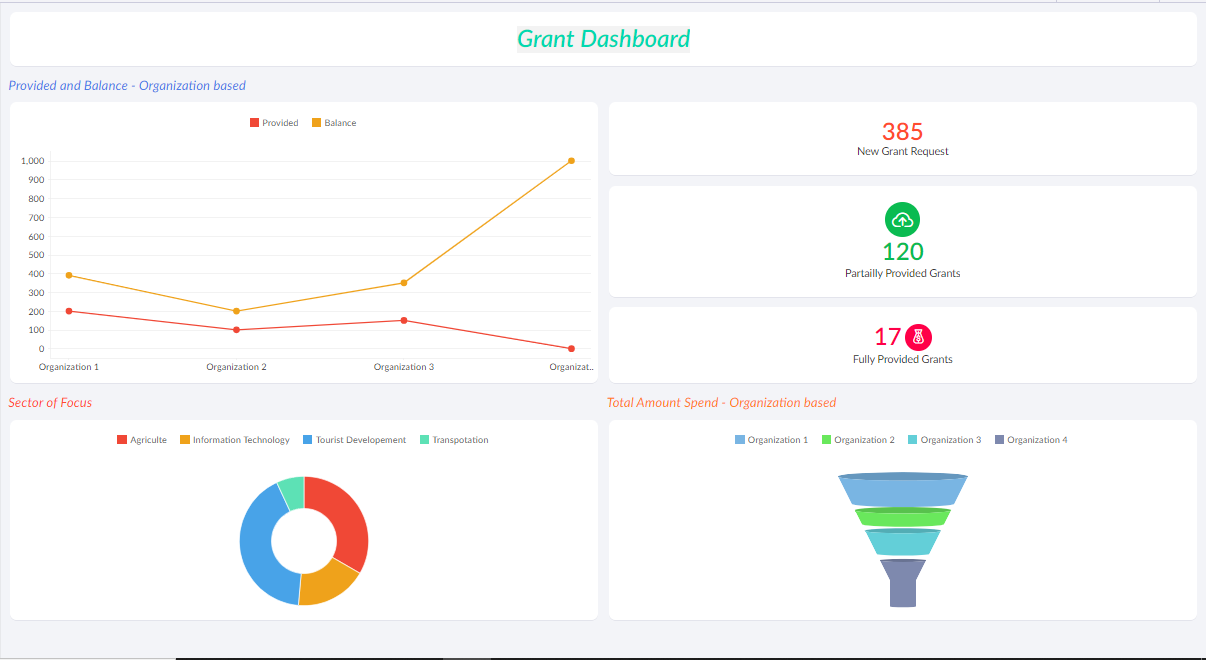Toggle Organization 1 in funnel legend
Viewport: 1206px width, 660px height.
771,440
